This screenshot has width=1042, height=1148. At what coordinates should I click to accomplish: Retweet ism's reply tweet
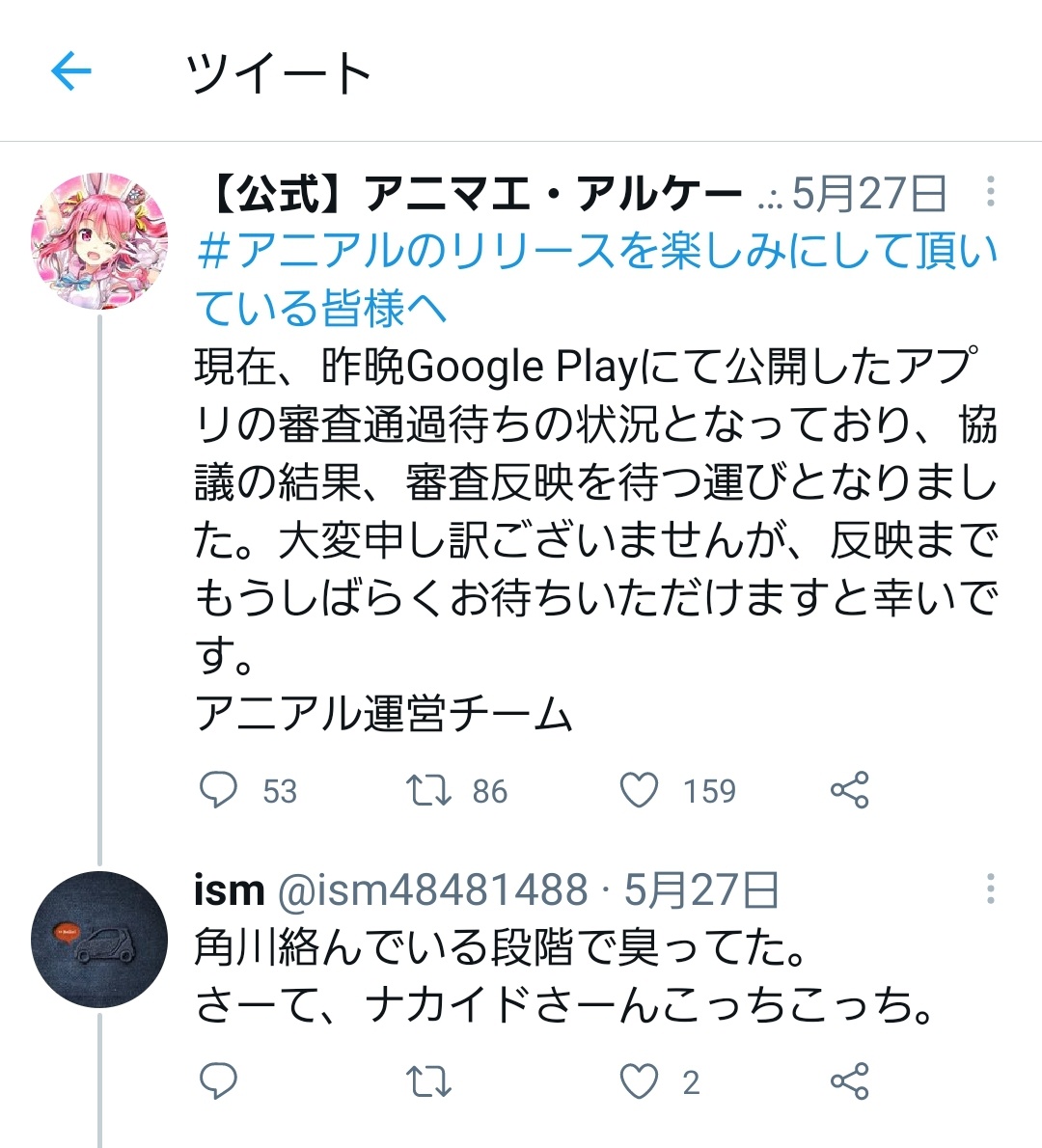[x=429, y=1081]
